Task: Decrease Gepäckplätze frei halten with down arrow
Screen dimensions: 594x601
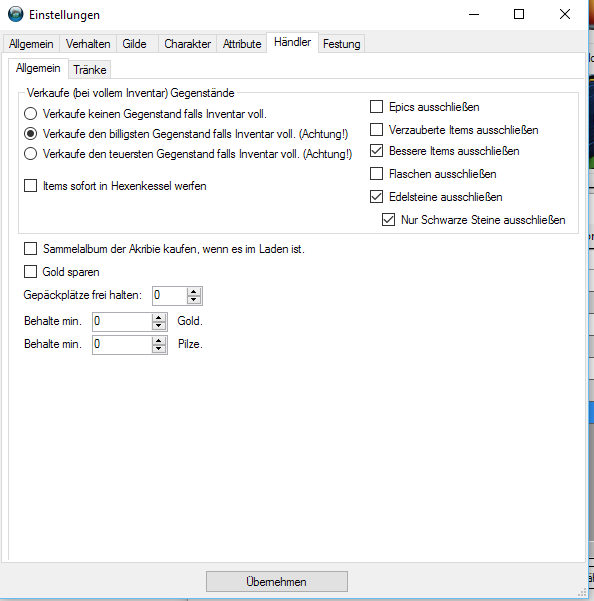Action: tap(194, 300)
